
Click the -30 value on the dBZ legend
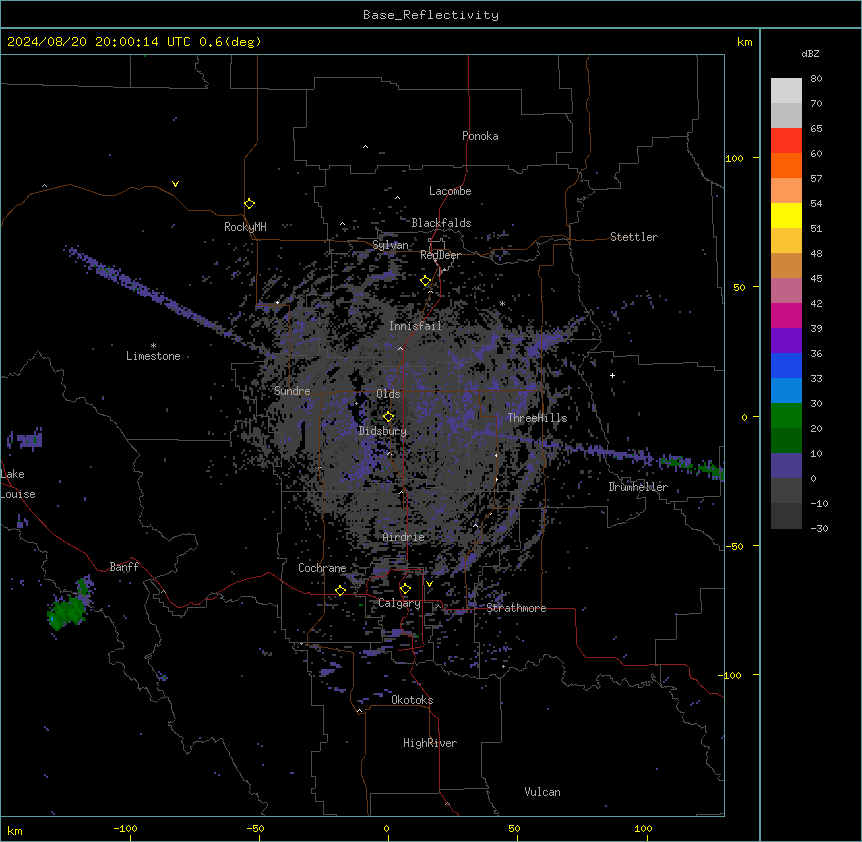820,528
